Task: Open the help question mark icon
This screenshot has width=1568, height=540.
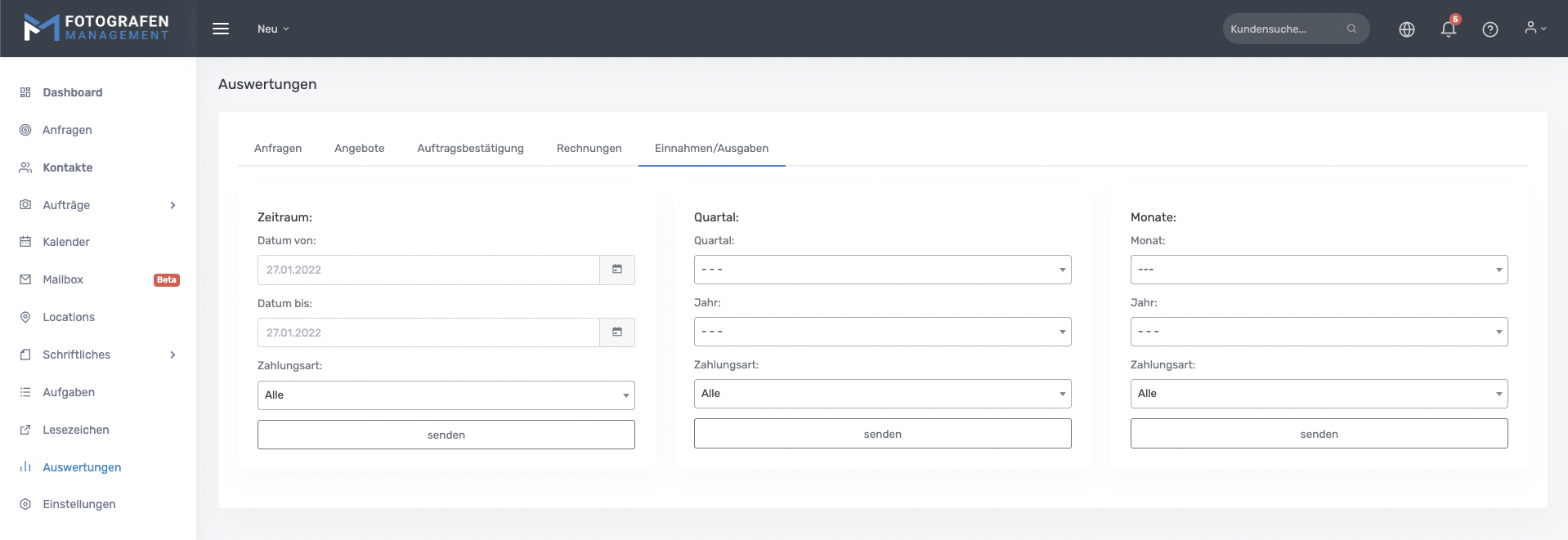Action: point(1490,29)
